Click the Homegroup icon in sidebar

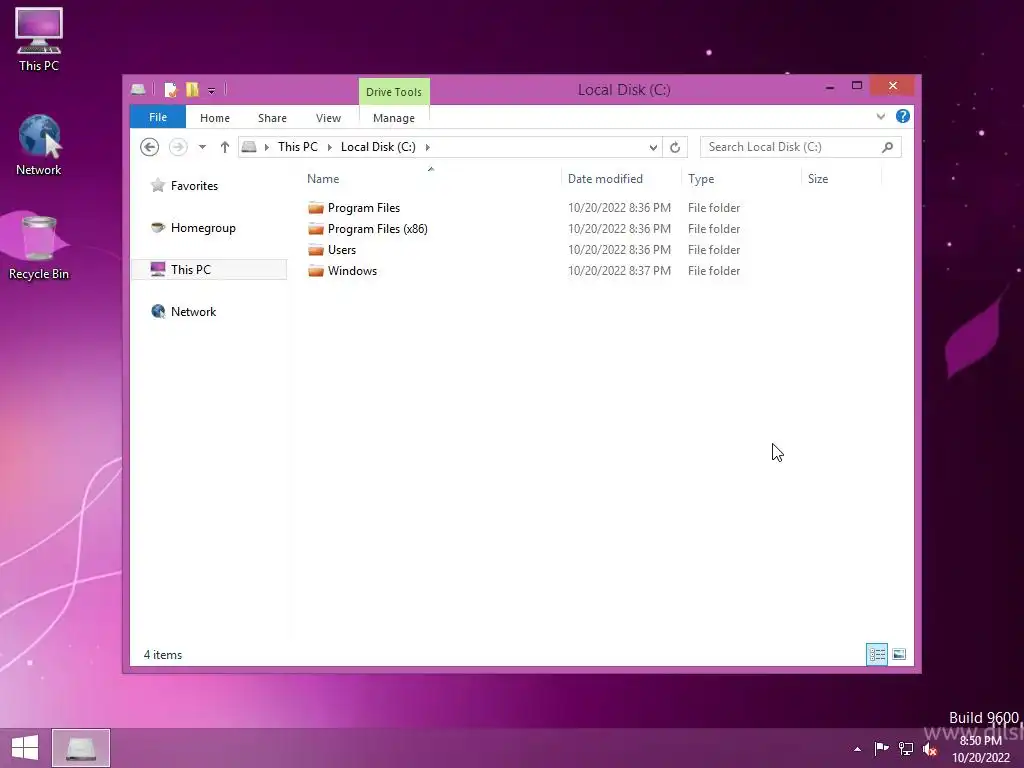(157, 227)
